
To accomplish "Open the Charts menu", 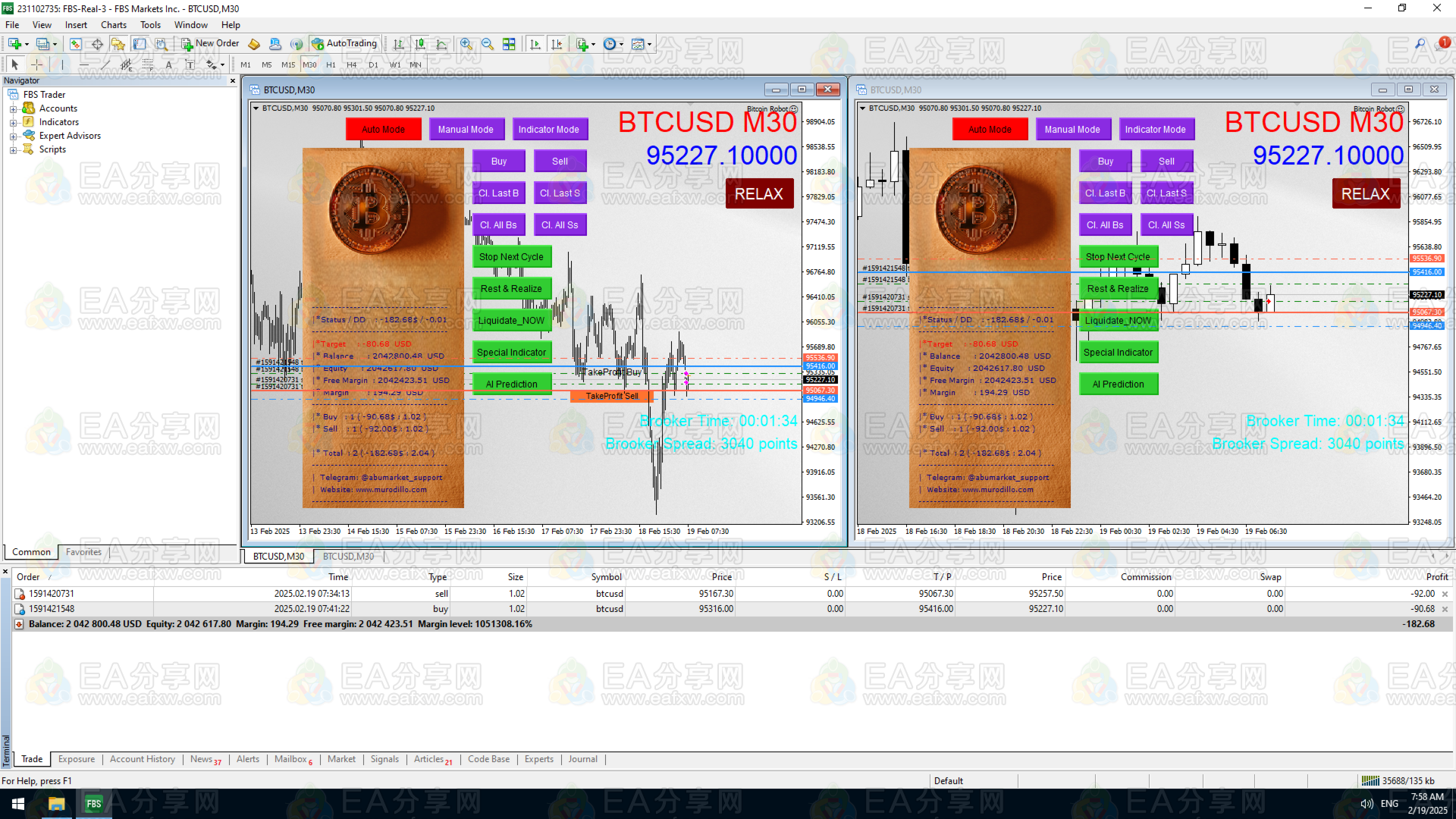I will [114, 25].
